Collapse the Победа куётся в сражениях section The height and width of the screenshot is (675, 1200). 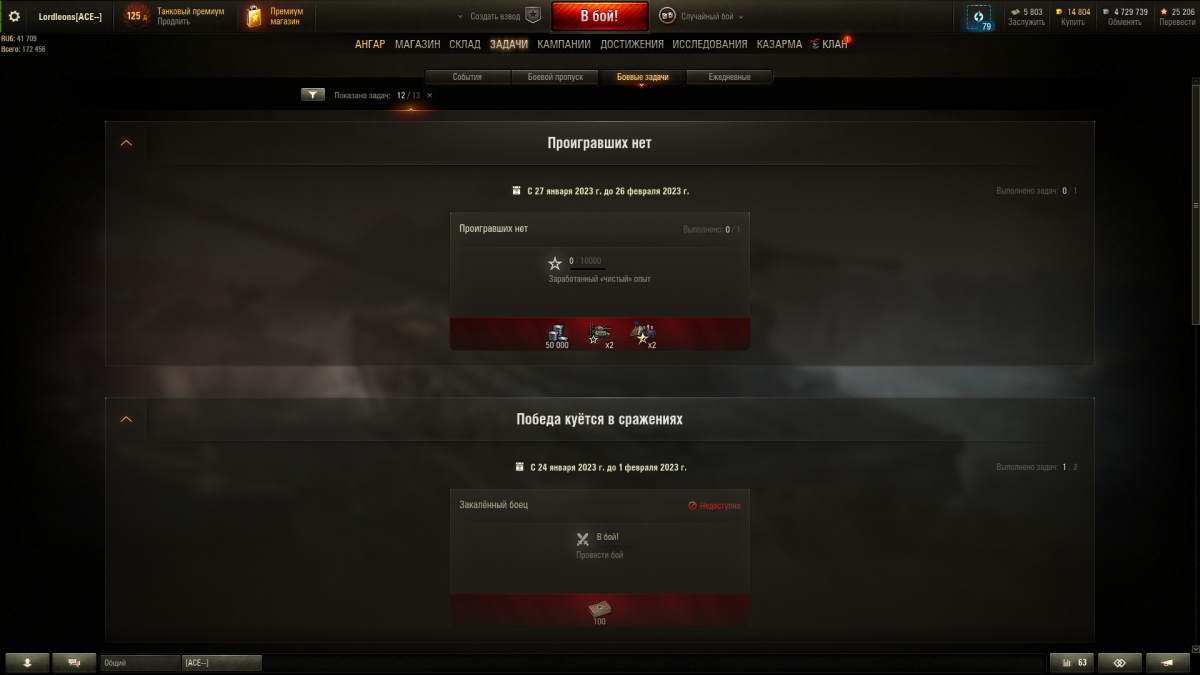click(x=126, y=419)
